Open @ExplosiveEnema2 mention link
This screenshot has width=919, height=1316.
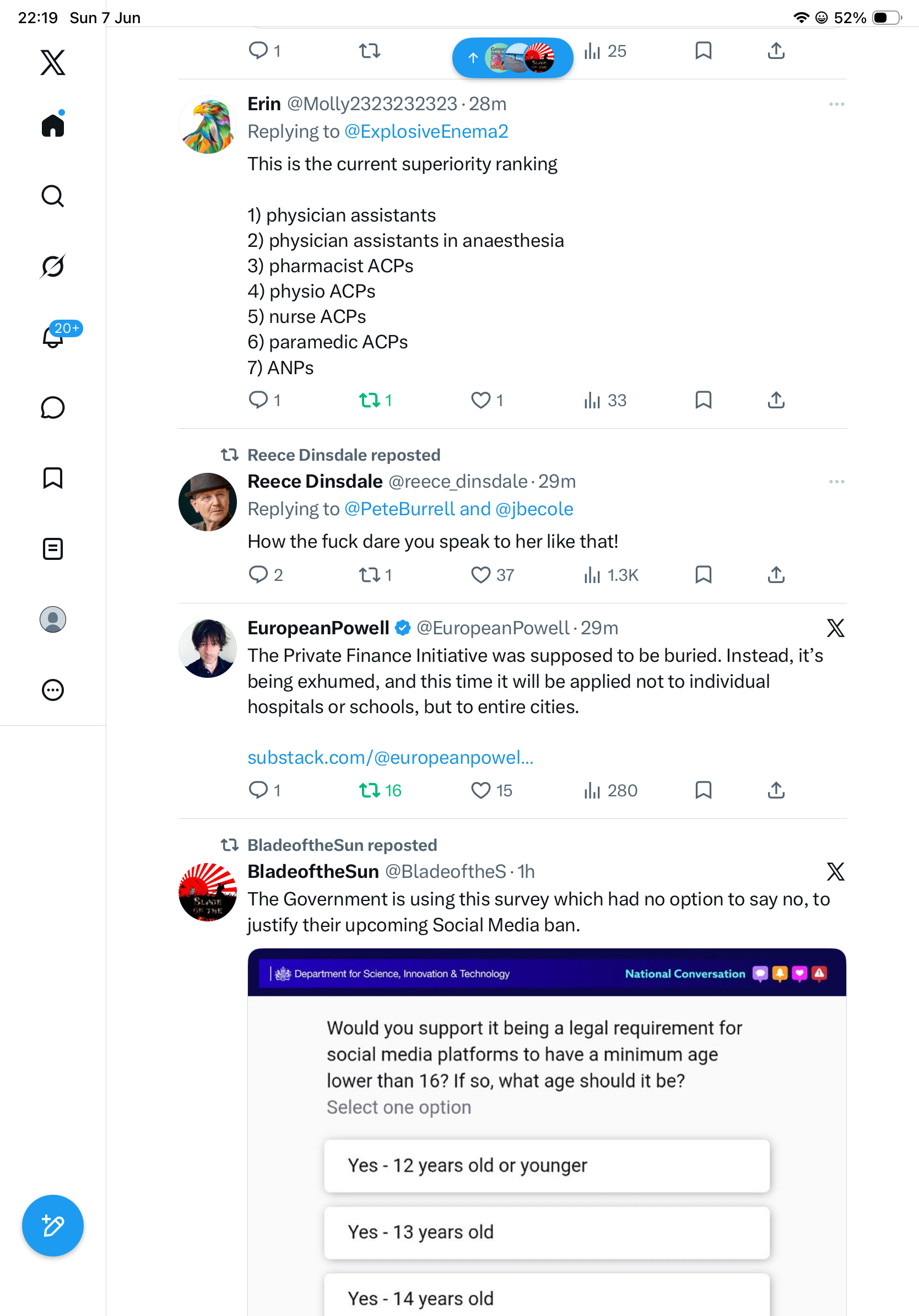tap(426, 131)
